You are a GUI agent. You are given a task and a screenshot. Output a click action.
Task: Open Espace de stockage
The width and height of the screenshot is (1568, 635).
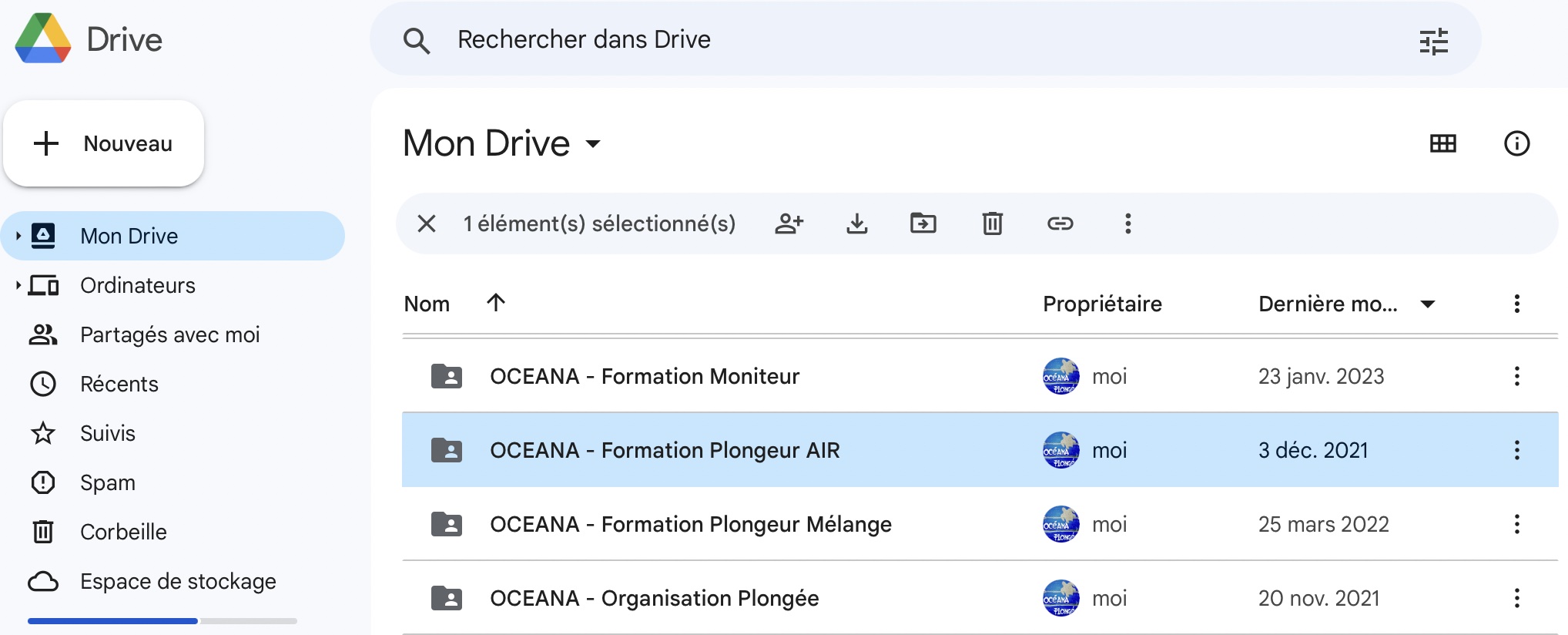(x=178, y=581)
